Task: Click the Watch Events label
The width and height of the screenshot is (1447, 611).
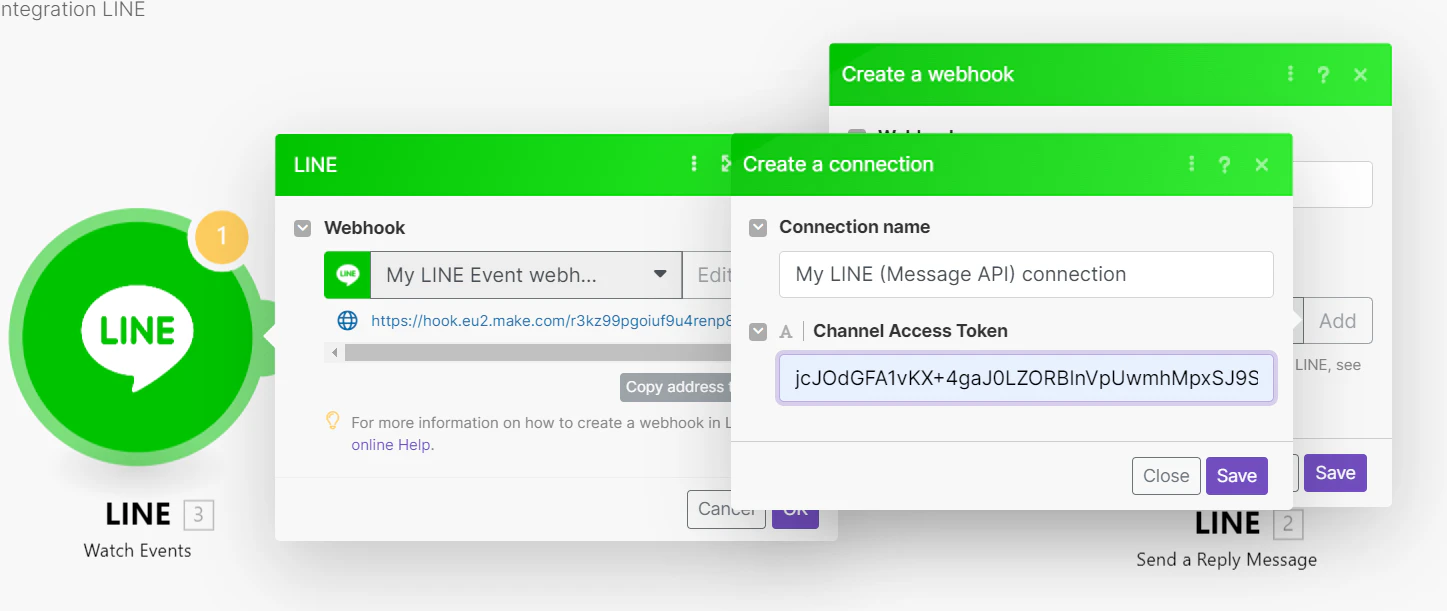Action: click(x=137, y=550)
